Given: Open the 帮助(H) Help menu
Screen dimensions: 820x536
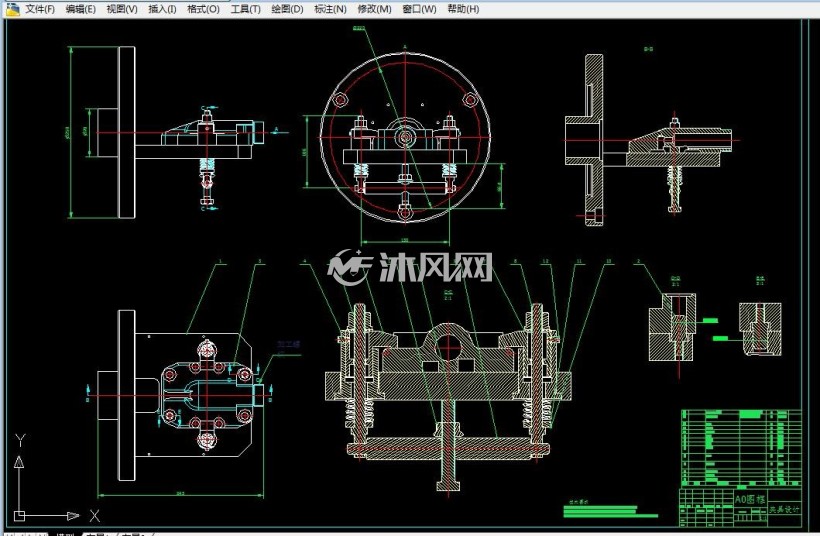Looking at the screenshot, I should (463, 9).
